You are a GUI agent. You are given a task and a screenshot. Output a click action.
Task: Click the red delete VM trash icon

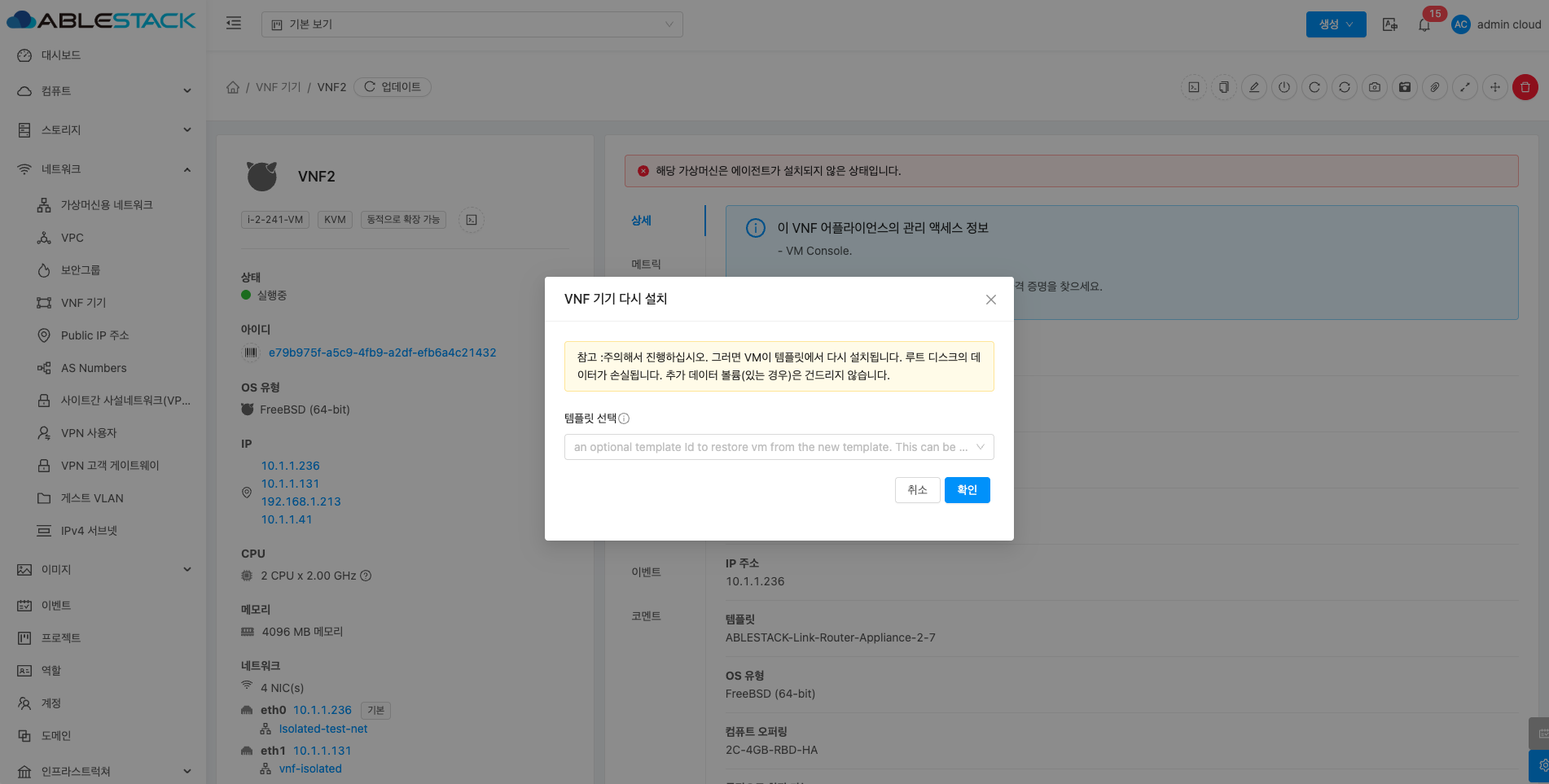(x=1525, y=87)
